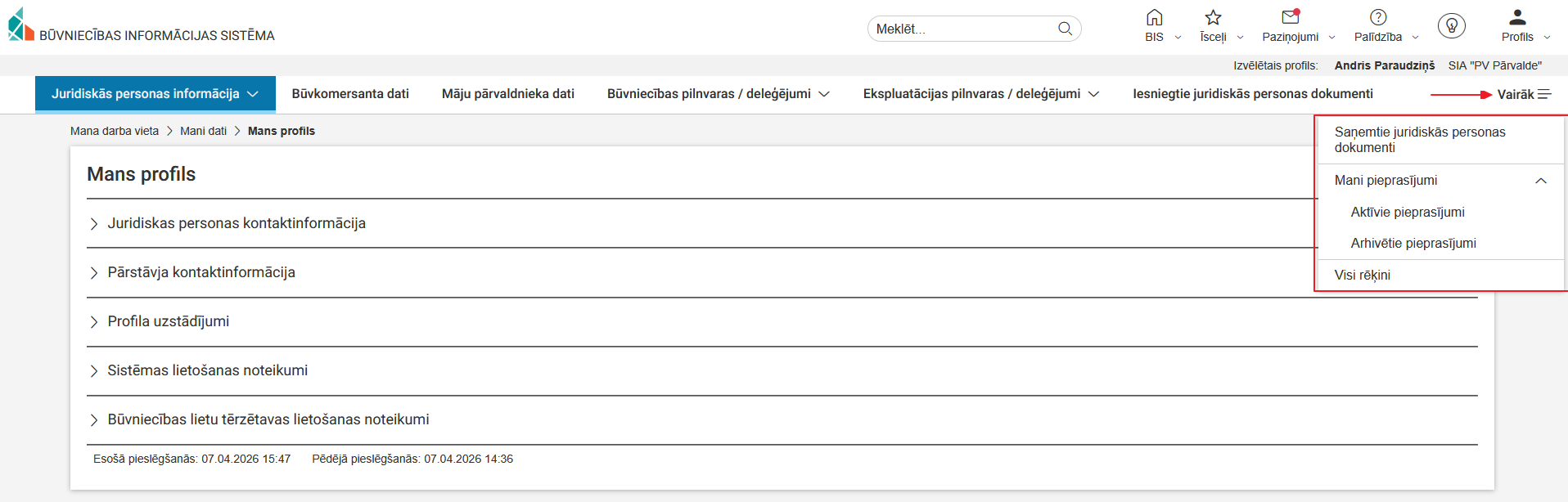The image size is (1568, 502).
Task: Click the lightbulb suggestions icon
Action: pyautogui.click(x=1452, y=26)
